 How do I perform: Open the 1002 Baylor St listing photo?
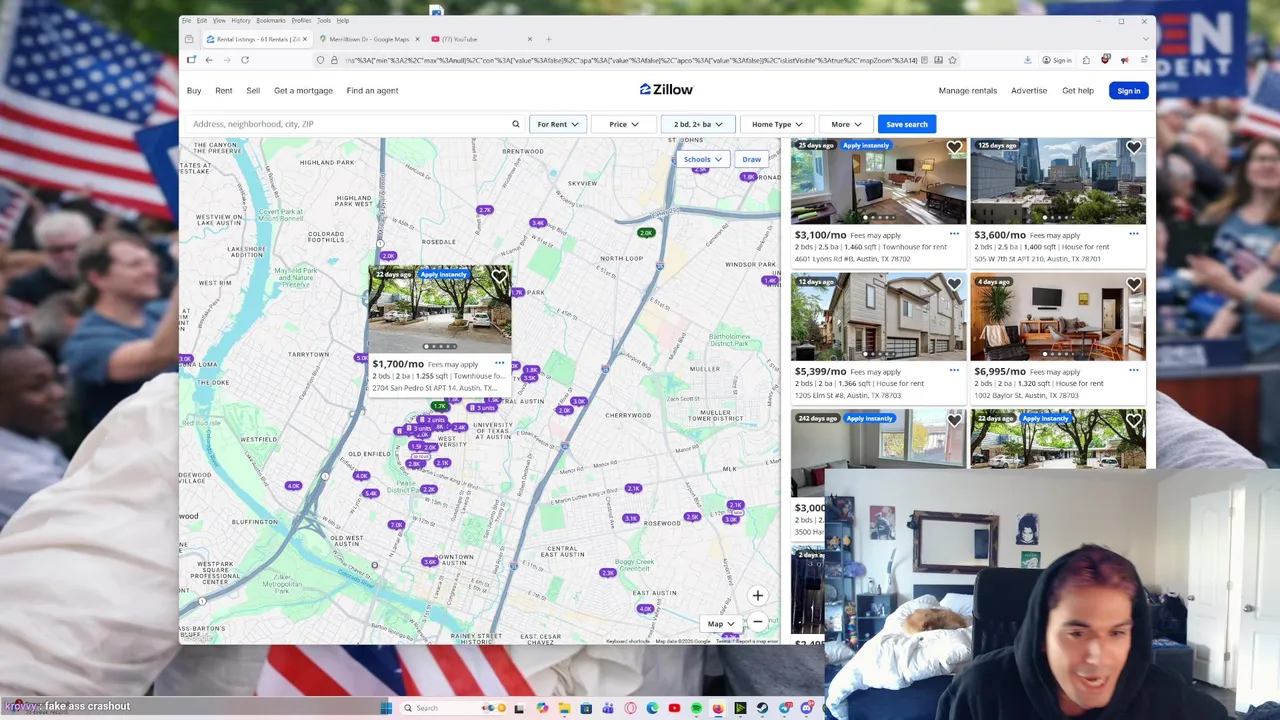pos(1058,317)
